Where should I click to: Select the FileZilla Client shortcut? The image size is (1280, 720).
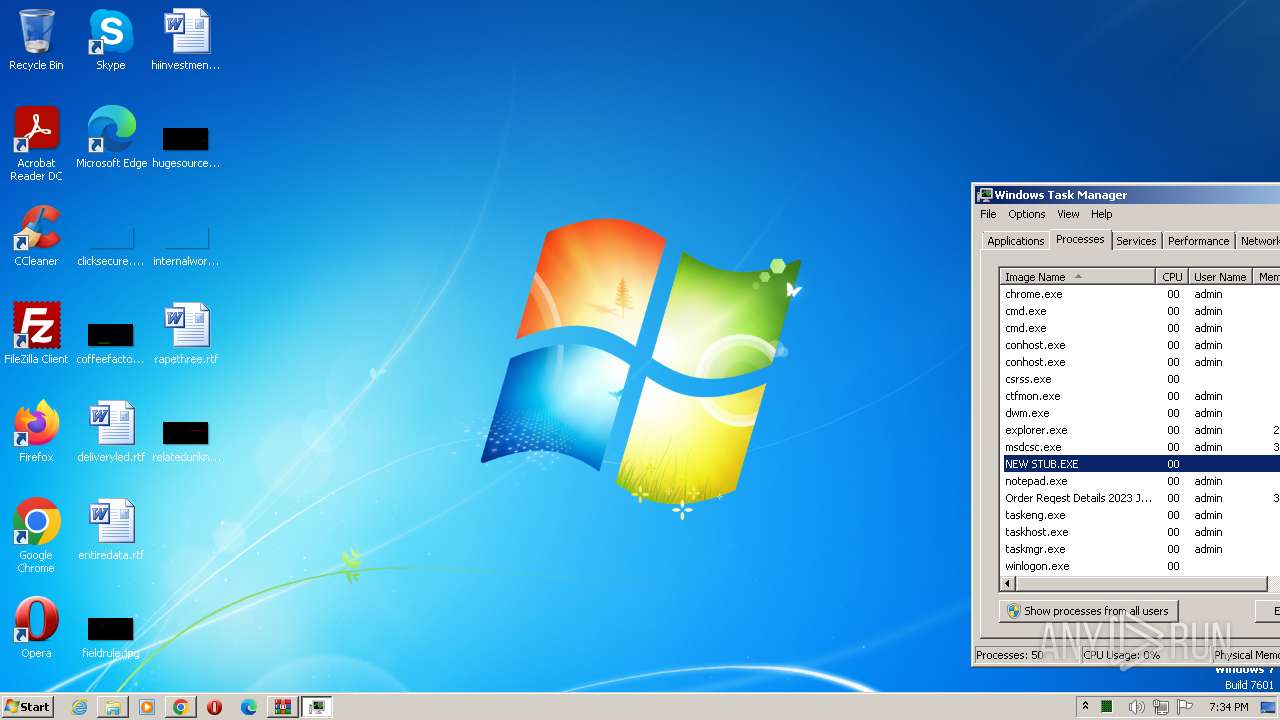coord(36,334)
